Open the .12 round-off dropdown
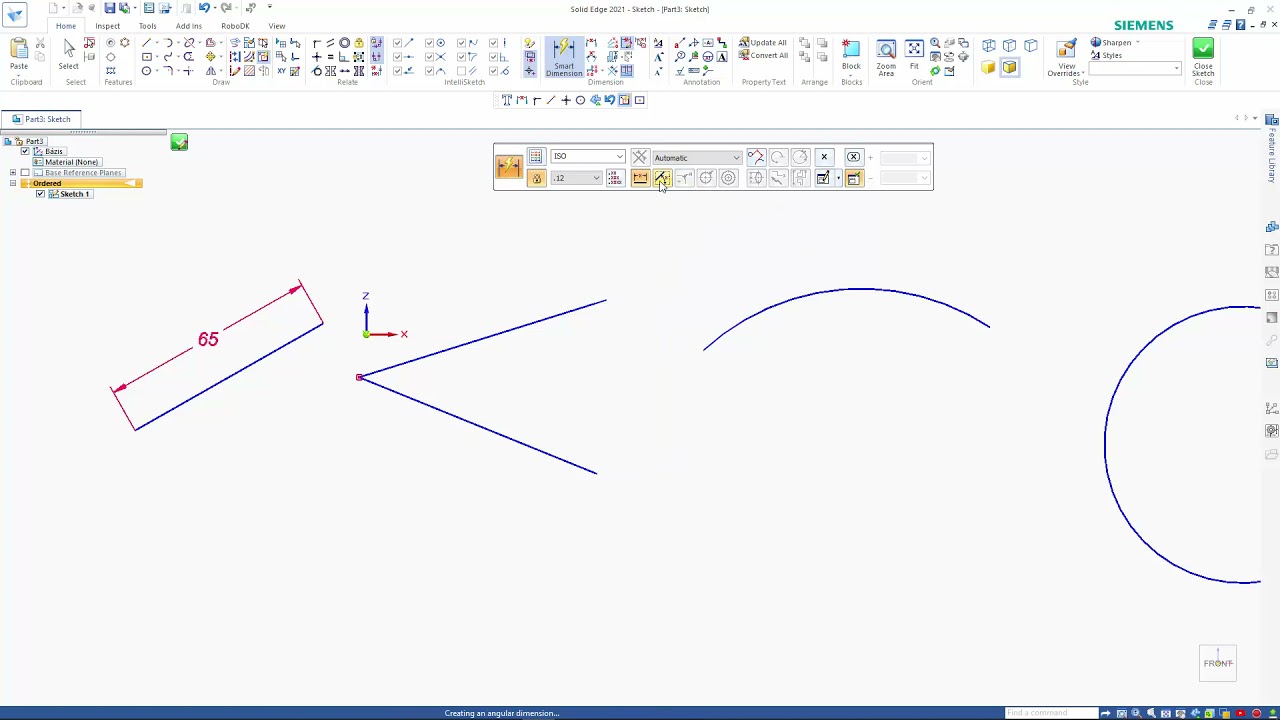The width and height of the screenshot is (1280, 720). pos(596,178)
